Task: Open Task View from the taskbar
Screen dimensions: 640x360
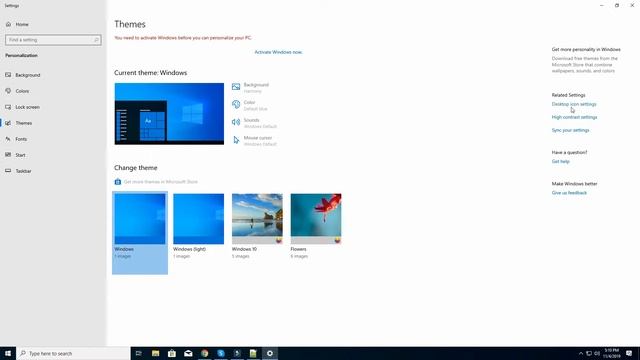Action: pyautogui.click(x=138, y=353)
